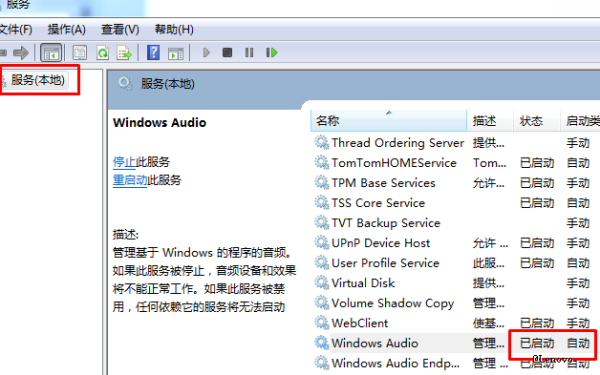
Task: Click the 停止 link to stop service
Action: [124, 162]
